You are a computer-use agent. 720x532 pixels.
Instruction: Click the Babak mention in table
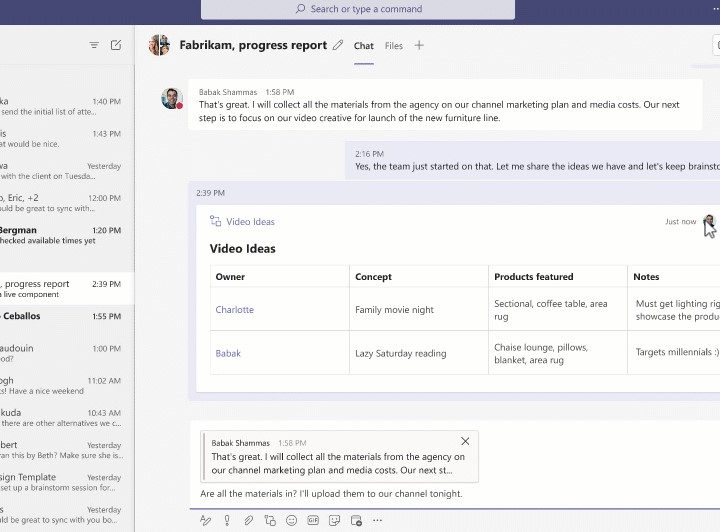(x=228, y=353)
